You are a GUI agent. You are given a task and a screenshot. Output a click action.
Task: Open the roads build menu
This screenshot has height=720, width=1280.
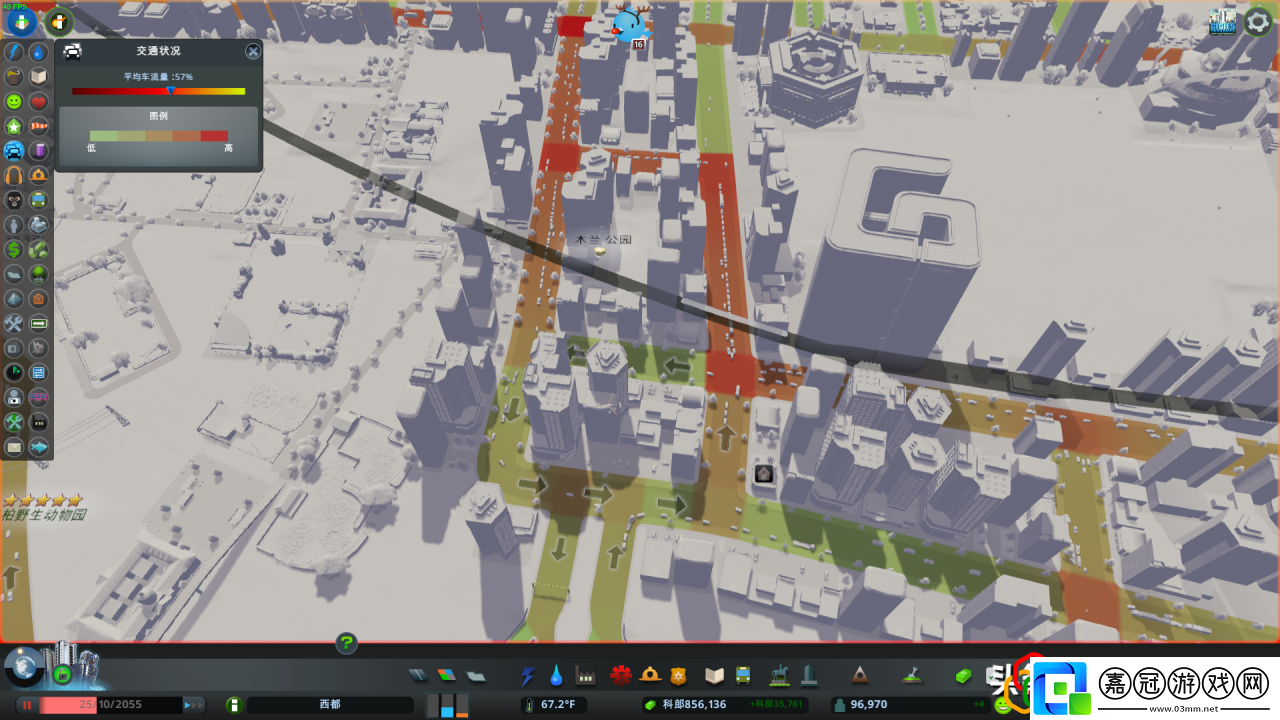click(418, 677)
